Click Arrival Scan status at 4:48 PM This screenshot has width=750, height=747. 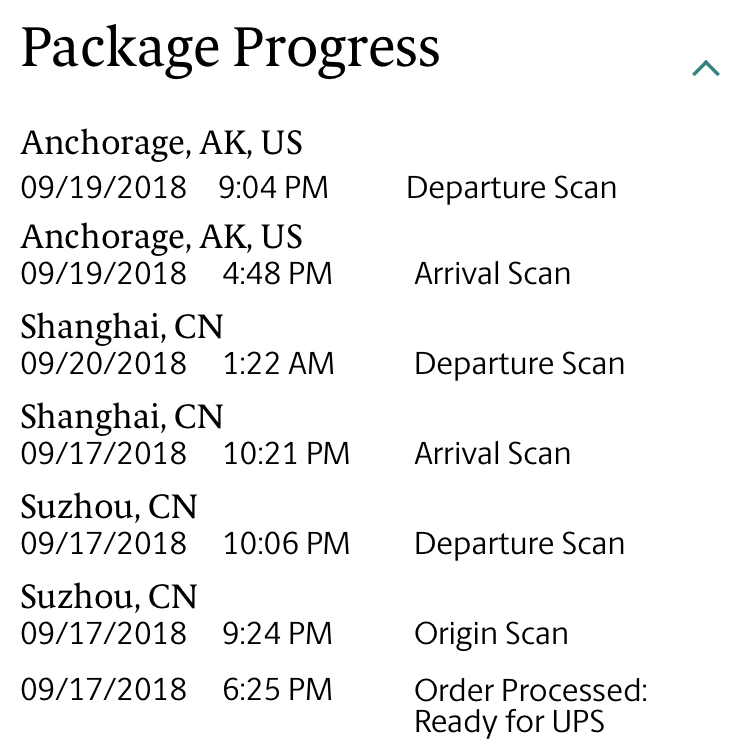coord(492,273)
